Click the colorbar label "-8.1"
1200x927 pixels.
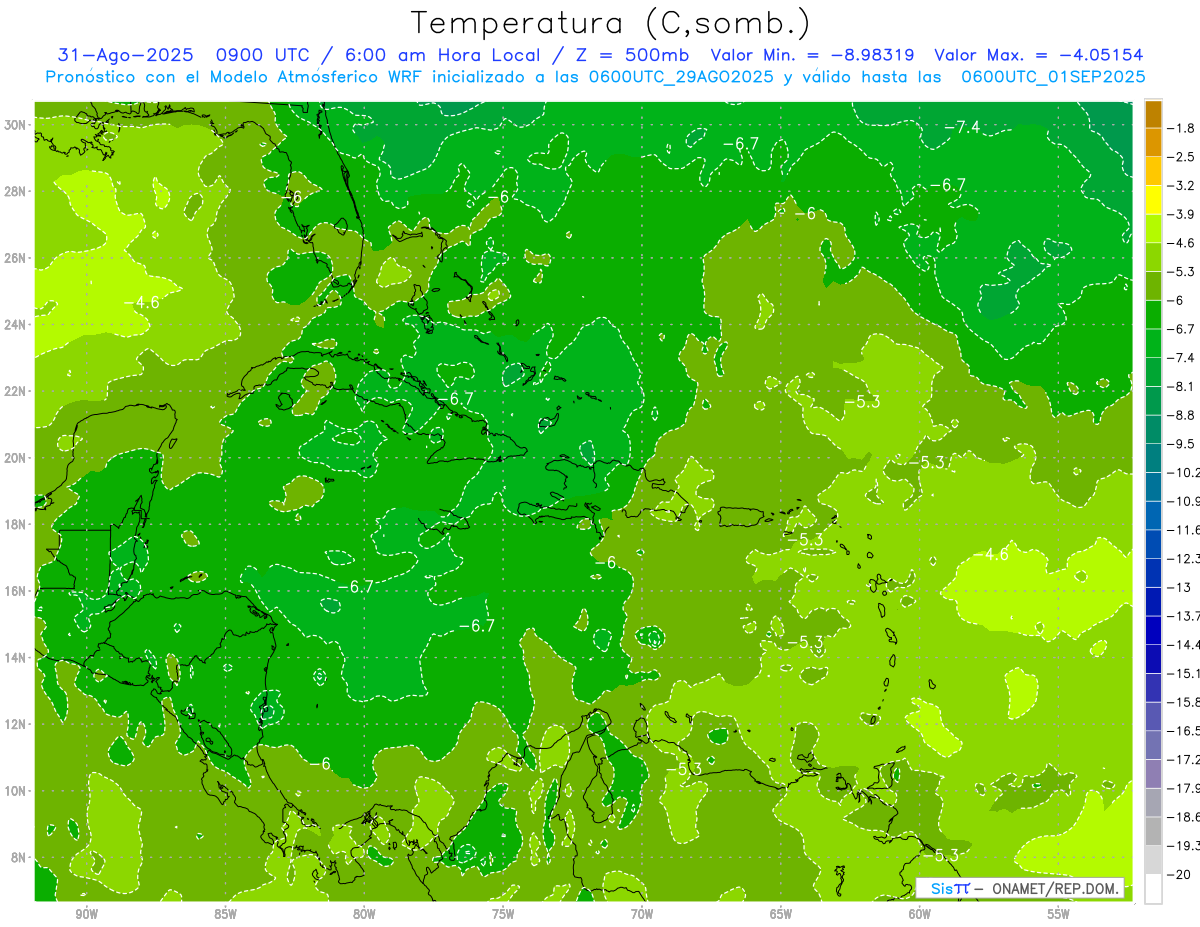[x=1181, y=386]
